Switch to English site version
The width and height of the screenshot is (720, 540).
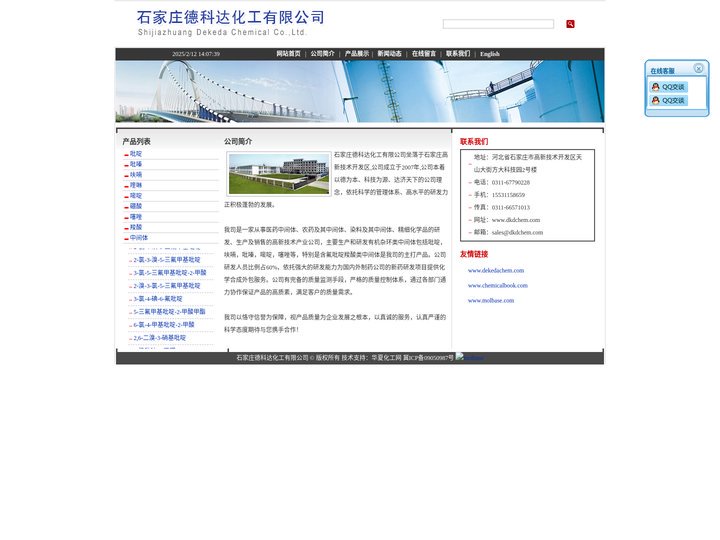coord(489,54)
